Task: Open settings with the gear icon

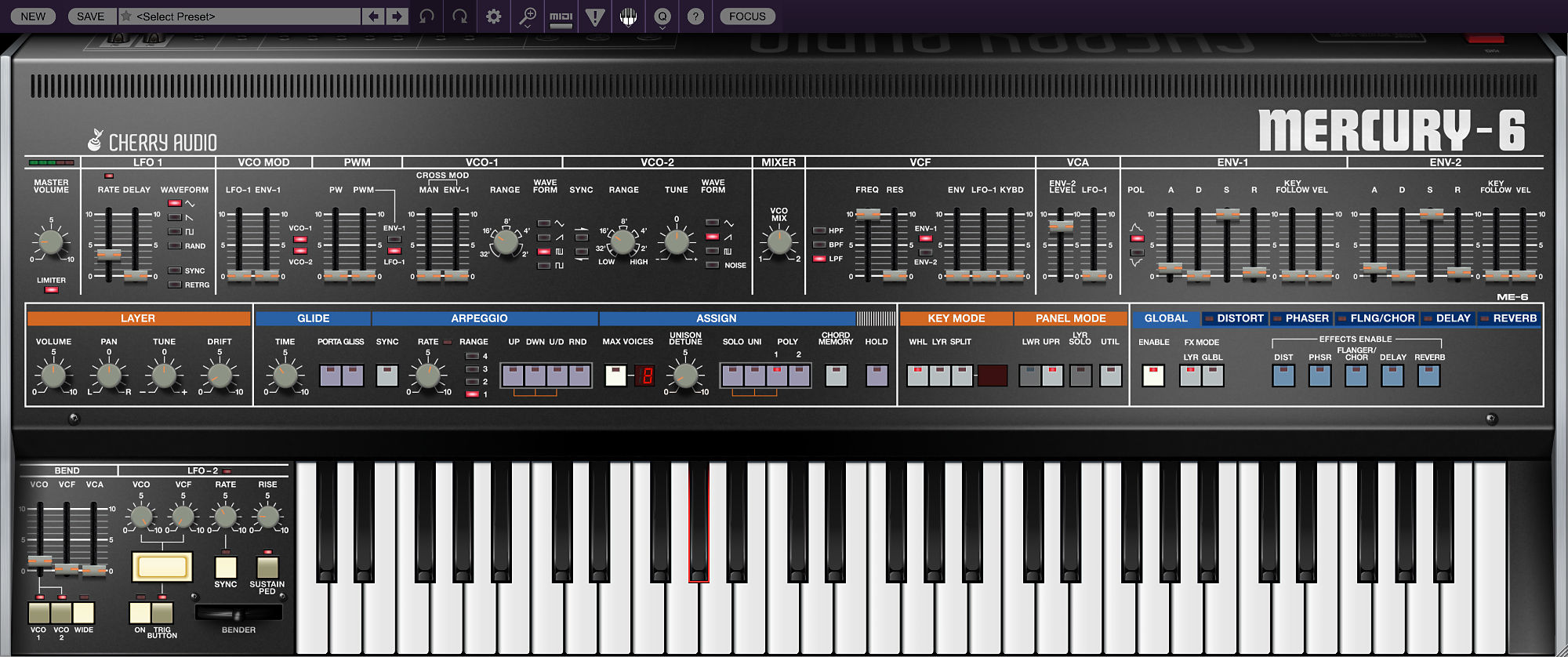Action: (493, 16)
